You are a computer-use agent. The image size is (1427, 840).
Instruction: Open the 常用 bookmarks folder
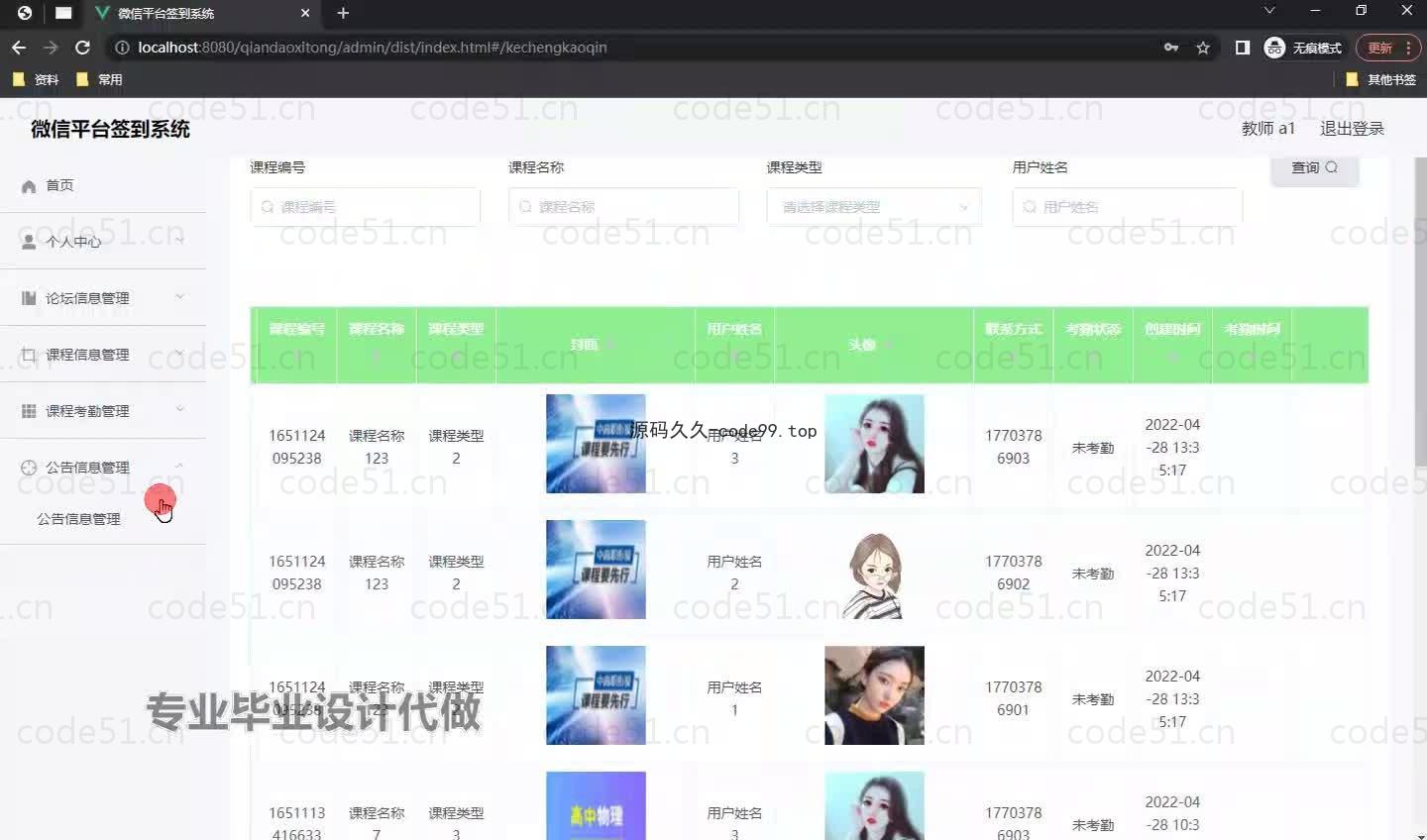point(99,79)
